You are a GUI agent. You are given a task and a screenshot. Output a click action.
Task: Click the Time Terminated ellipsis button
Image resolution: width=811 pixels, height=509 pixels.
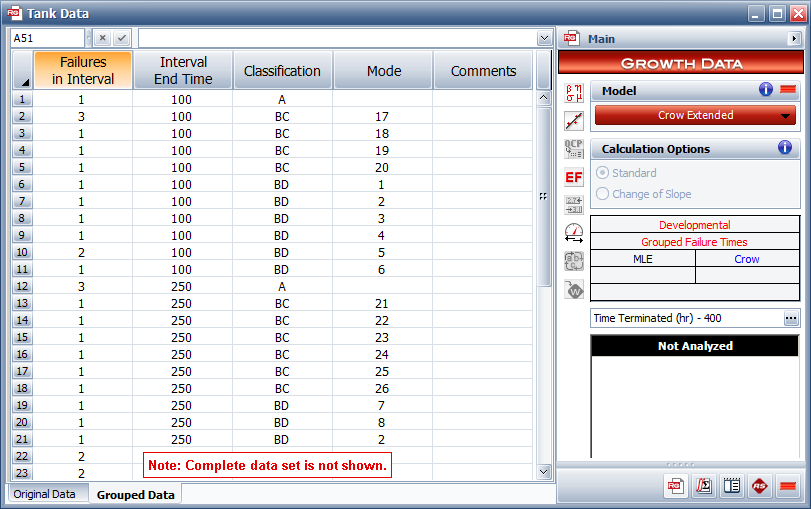pos(791,318)
